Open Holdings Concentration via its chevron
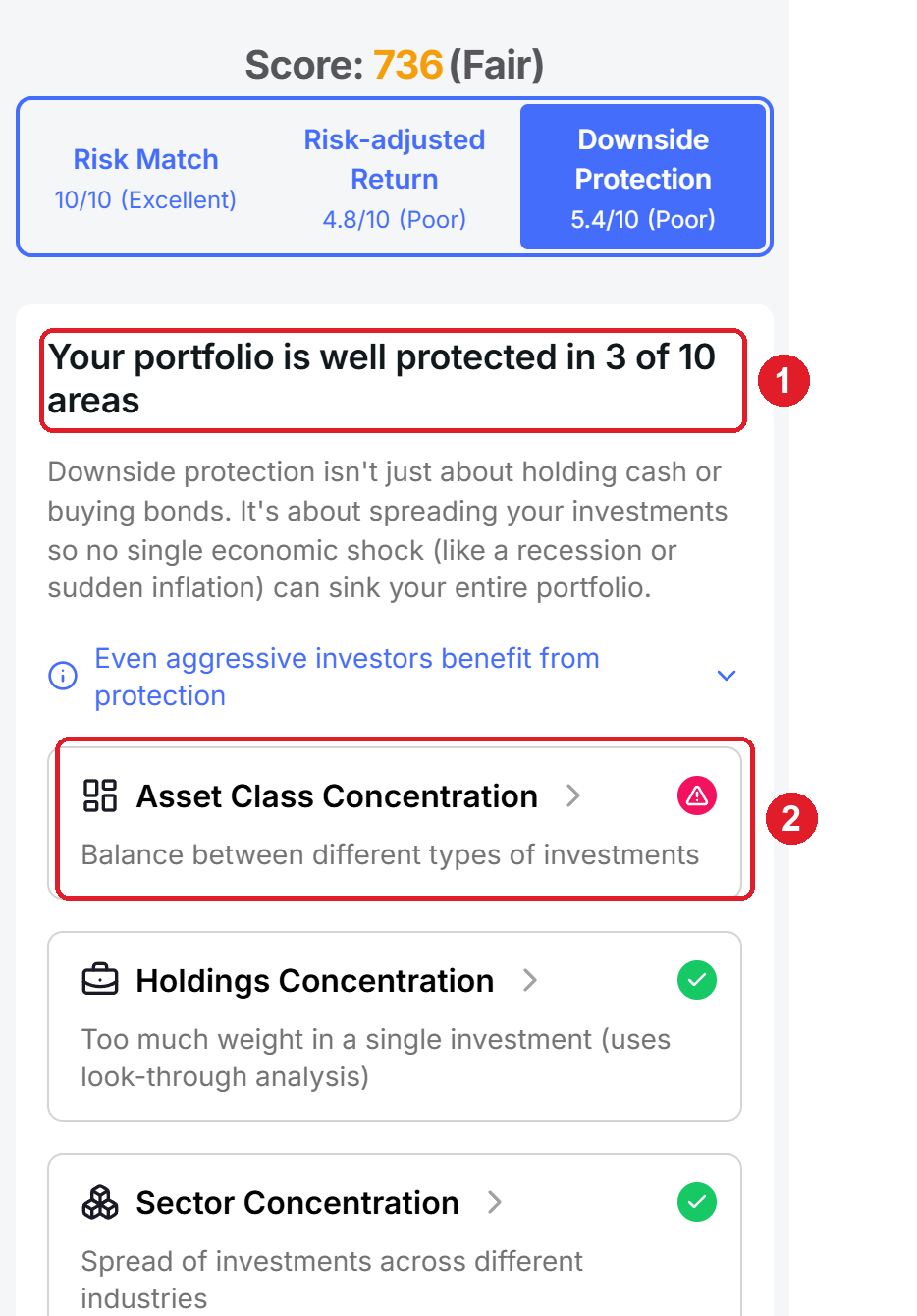917x1316 pixels. point(530,980)
